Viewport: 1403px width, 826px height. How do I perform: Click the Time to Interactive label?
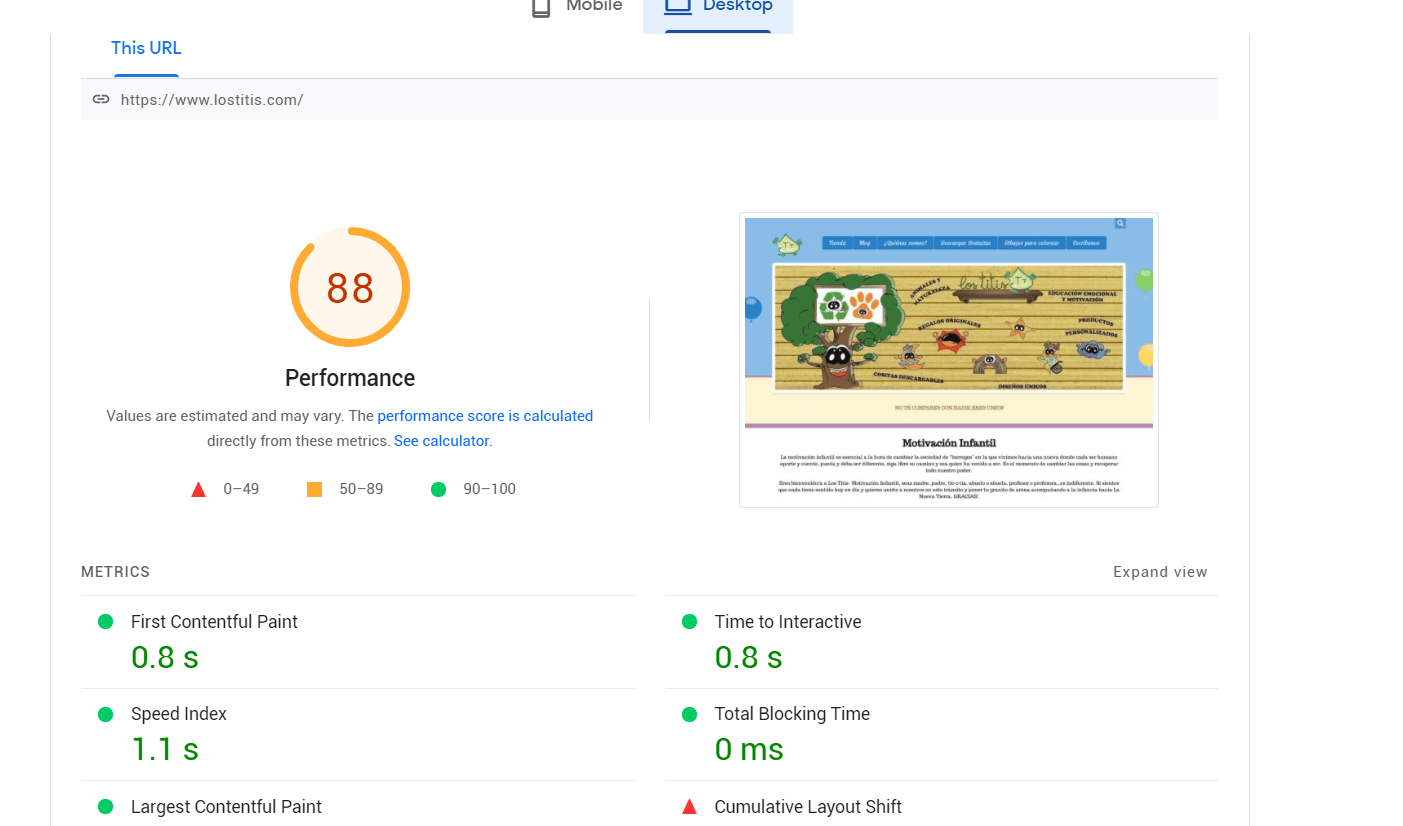(788, 622)
